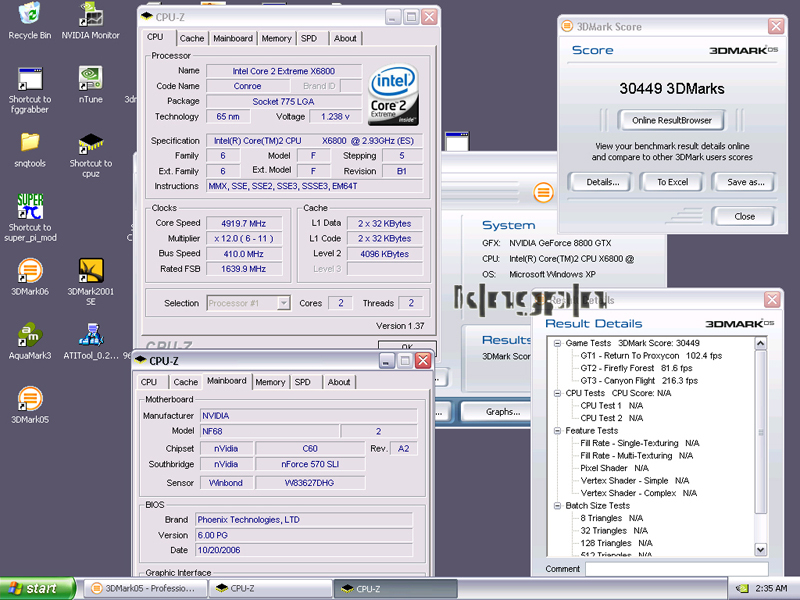Click the Comment input field
This screenshot has width=800, height=600.
pos(677,569)
